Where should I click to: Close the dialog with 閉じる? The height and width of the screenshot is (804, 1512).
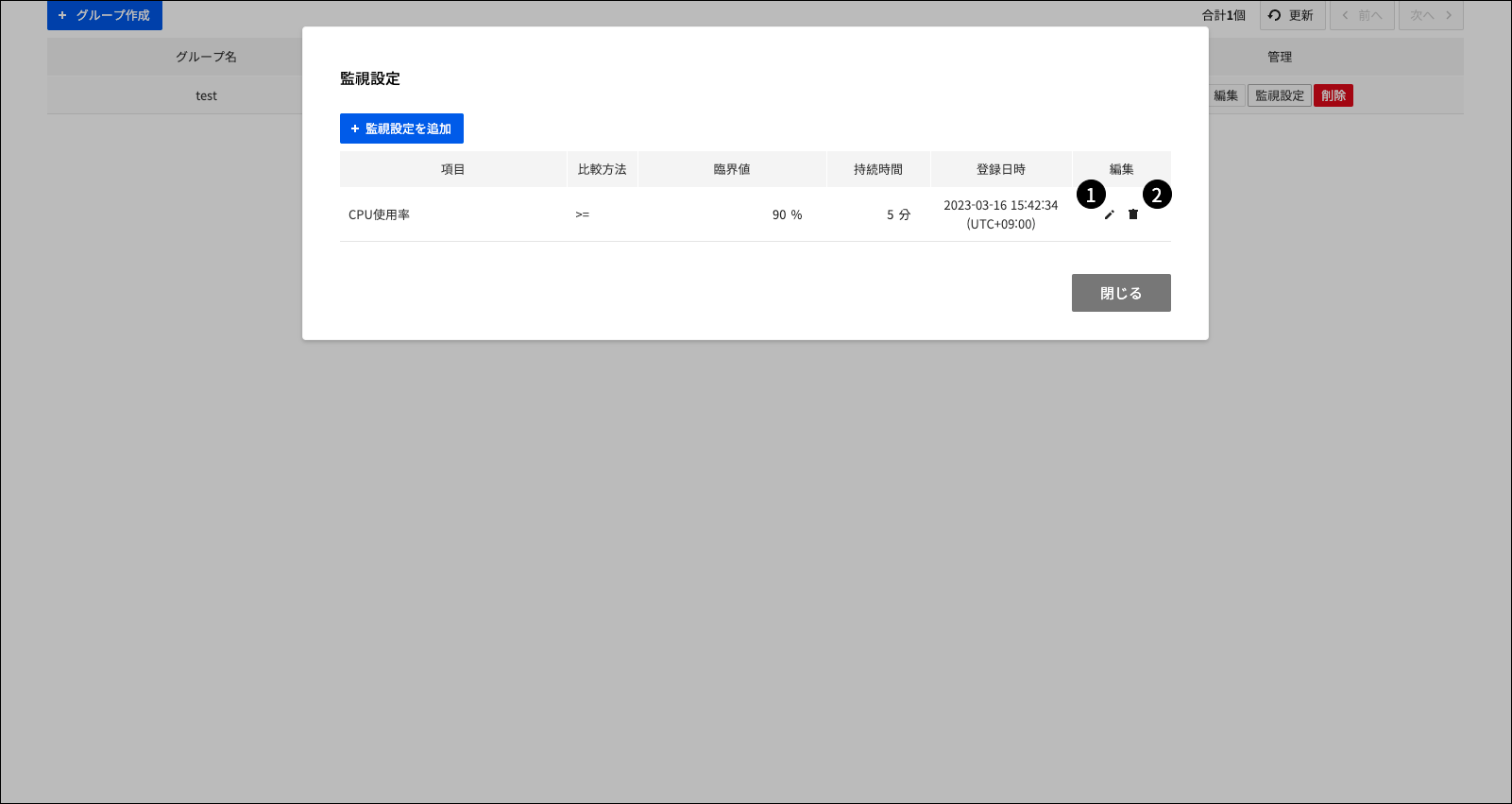tap(1121, 293)
